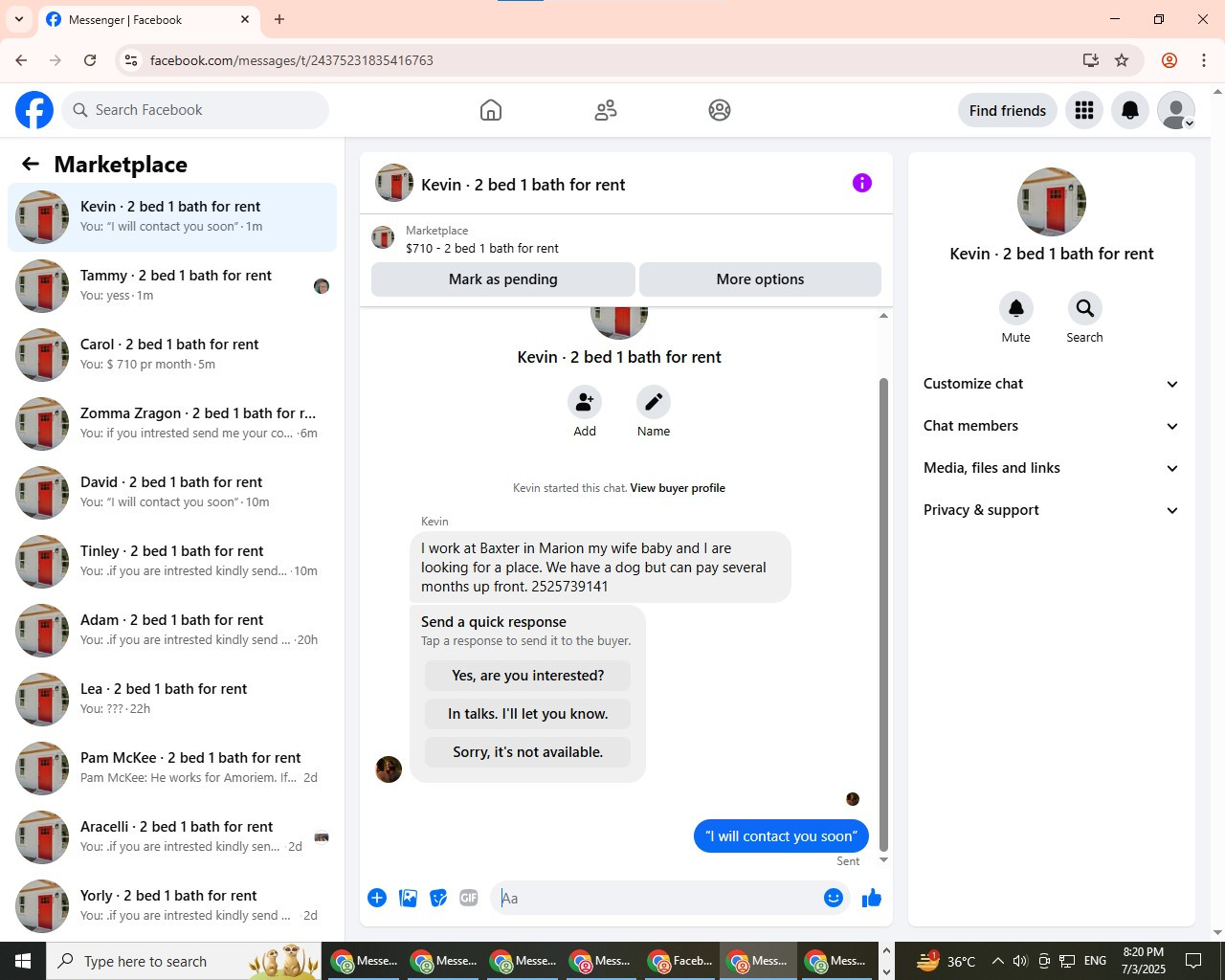
Task: Open Windows Start menu
Action: pyautogui.click(x=23, y=961)
